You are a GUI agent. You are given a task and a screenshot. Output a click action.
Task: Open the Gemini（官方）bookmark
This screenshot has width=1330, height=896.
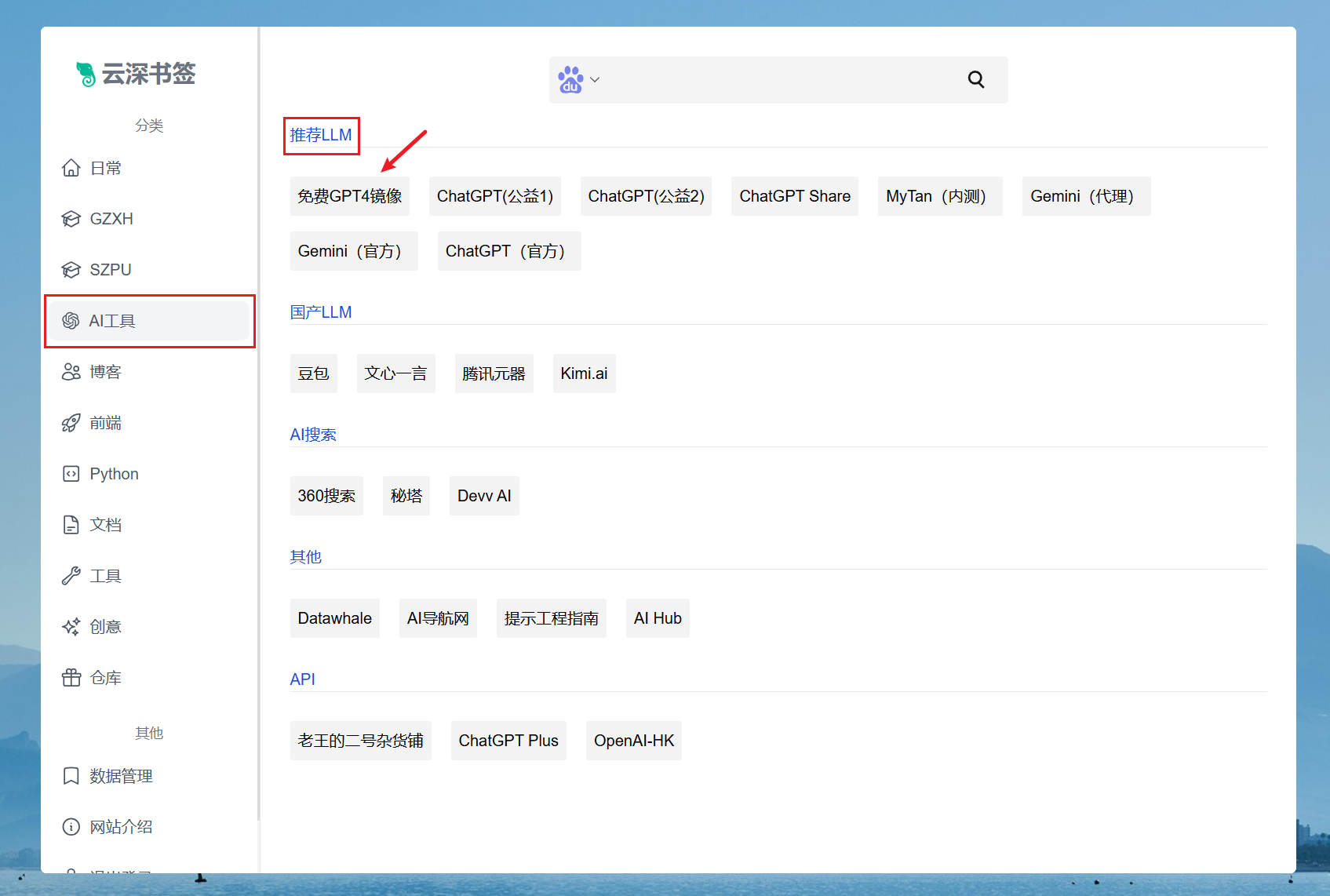click(x=354, y=251)
